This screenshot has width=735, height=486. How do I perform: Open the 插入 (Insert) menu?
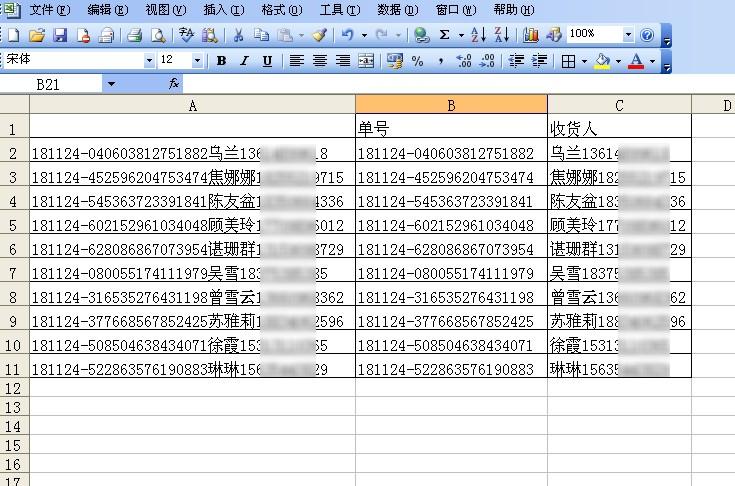click(224, 9)
